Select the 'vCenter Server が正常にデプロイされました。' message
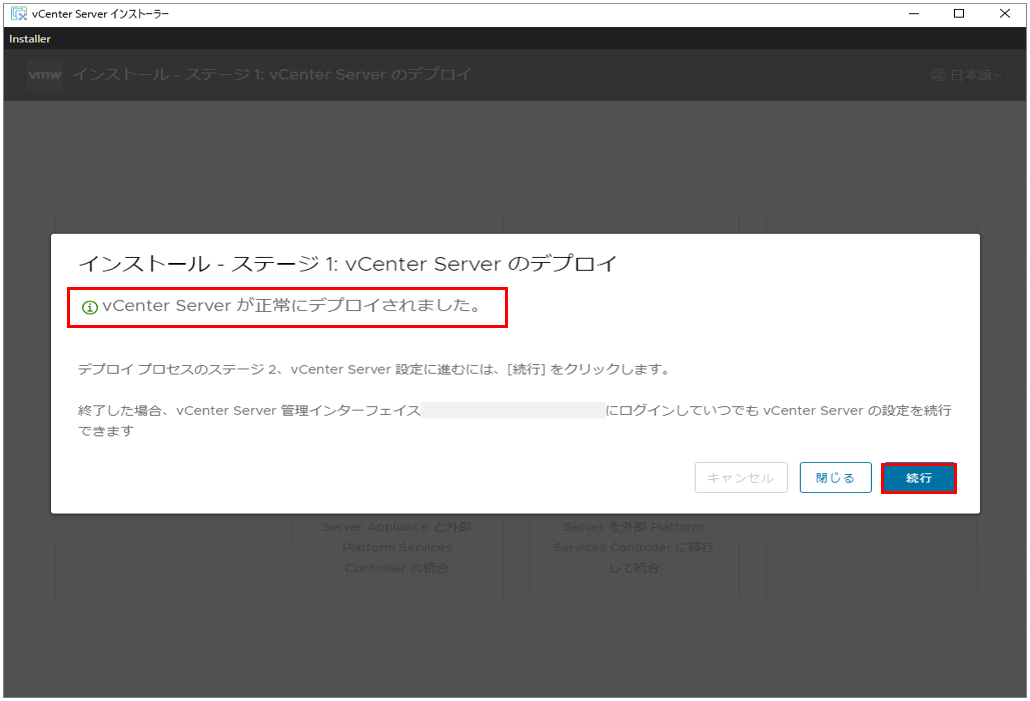This screenshot has width=1030, height=701. point(292,305)
